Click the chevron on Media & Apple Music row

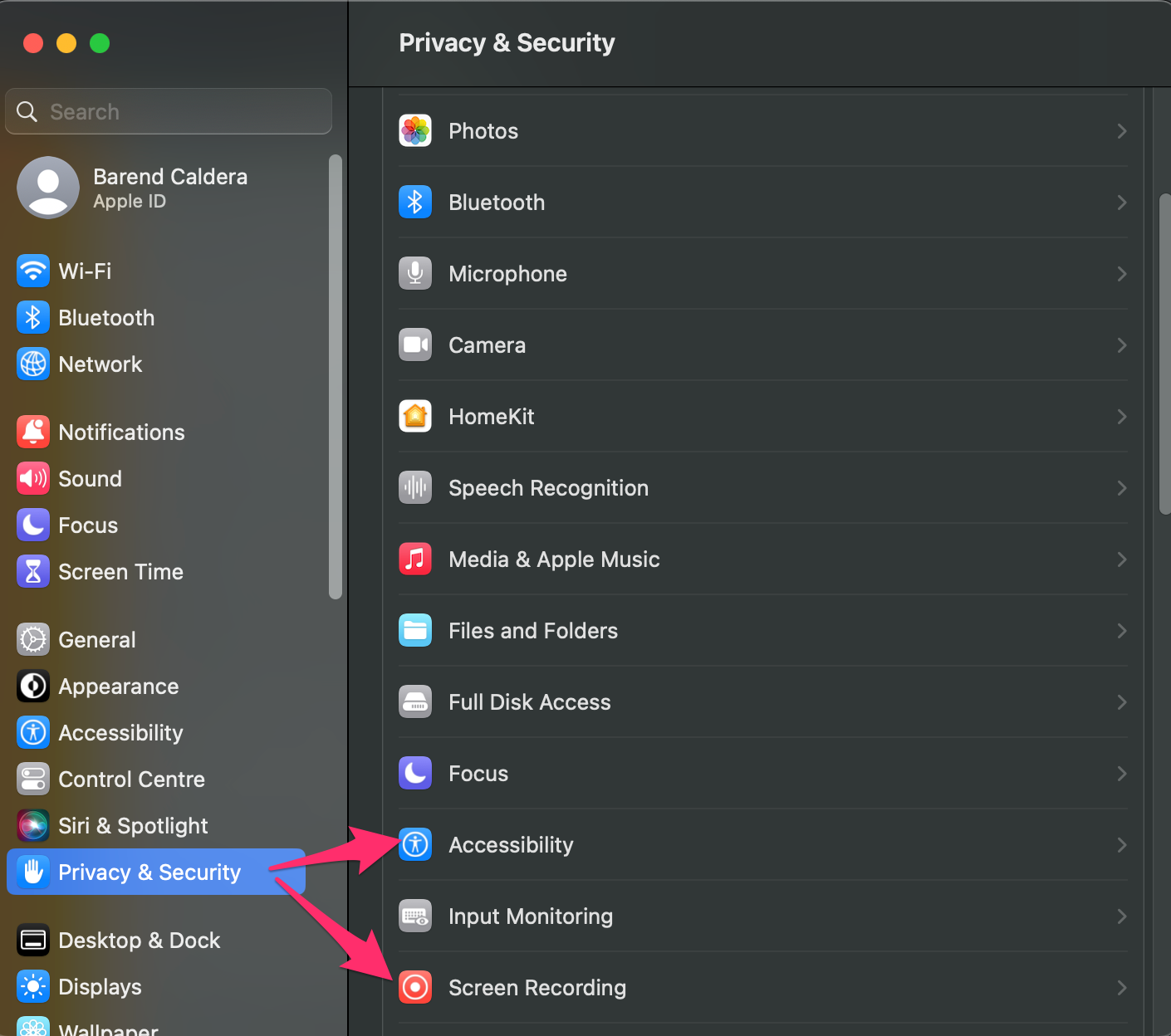click(1122, 560)
